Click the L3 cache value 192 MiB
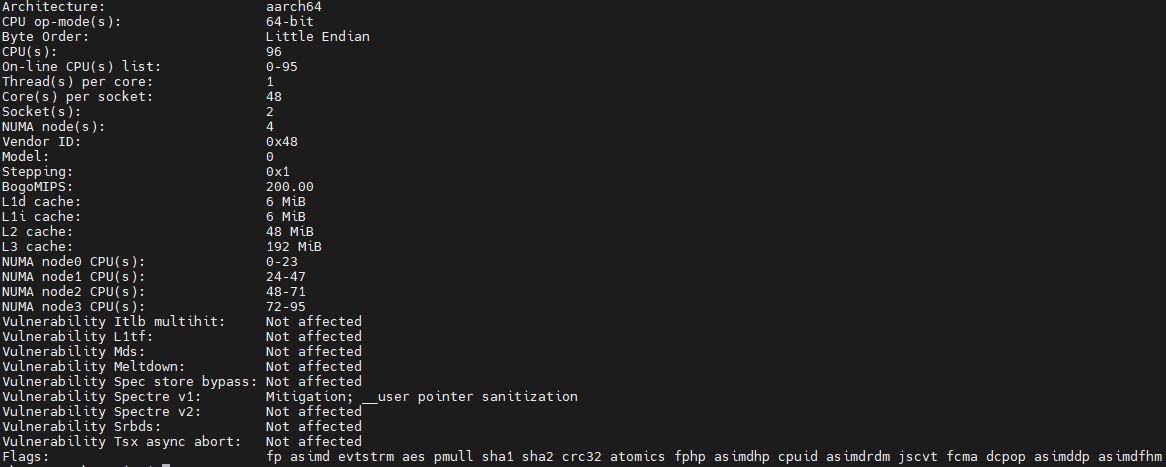Viewport: 1166px width, 467px height. pyautogui.click(x=293, y=246)
